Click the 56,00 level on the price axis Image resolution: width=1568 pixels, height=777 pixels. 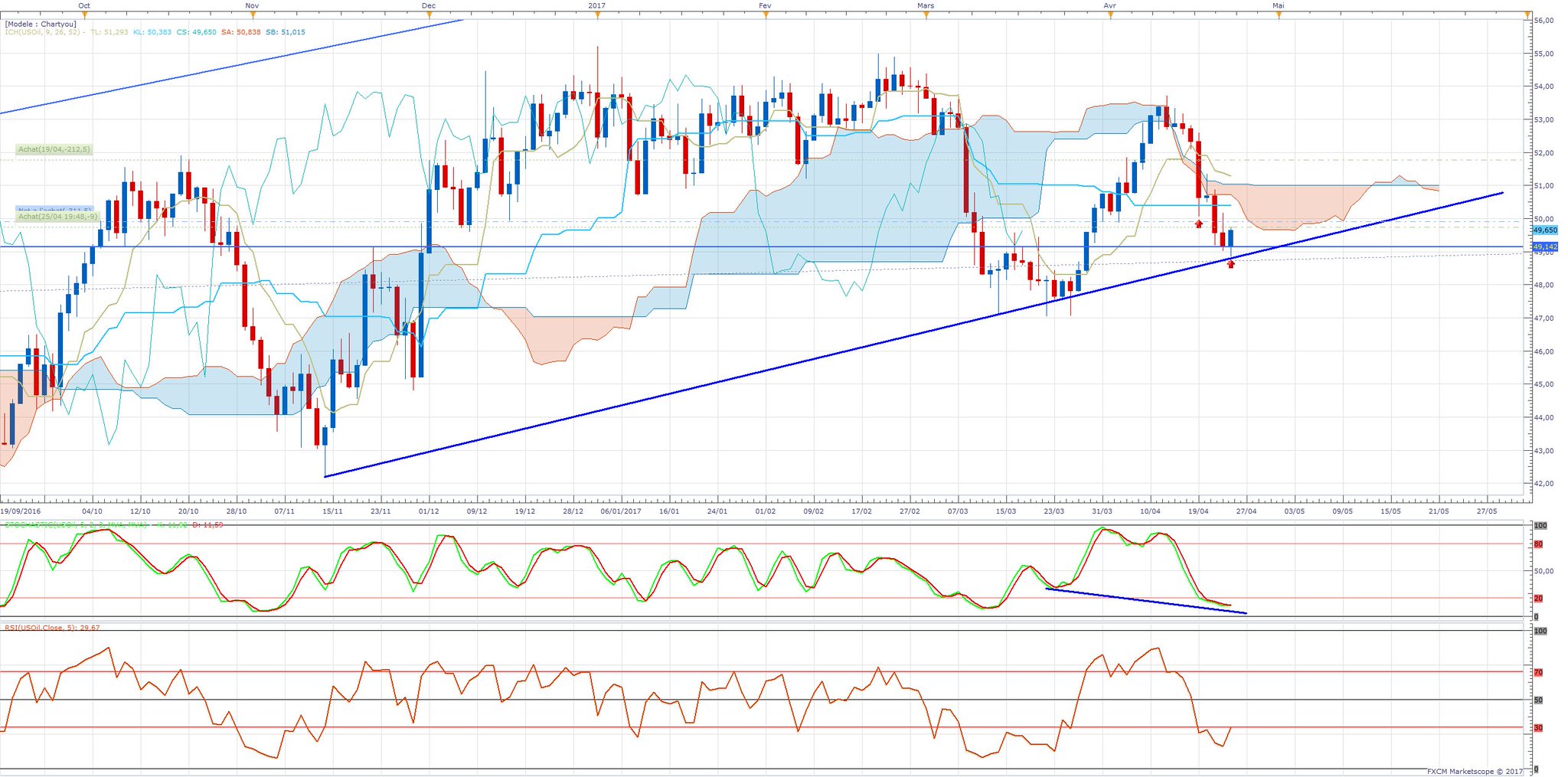point(1544,21)
